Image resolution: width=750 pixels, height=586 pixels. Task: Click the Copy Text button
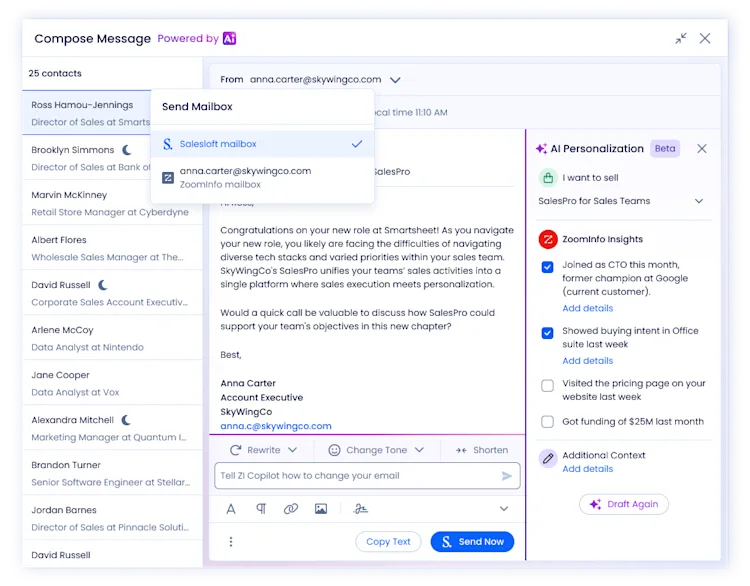coord(388,542)
